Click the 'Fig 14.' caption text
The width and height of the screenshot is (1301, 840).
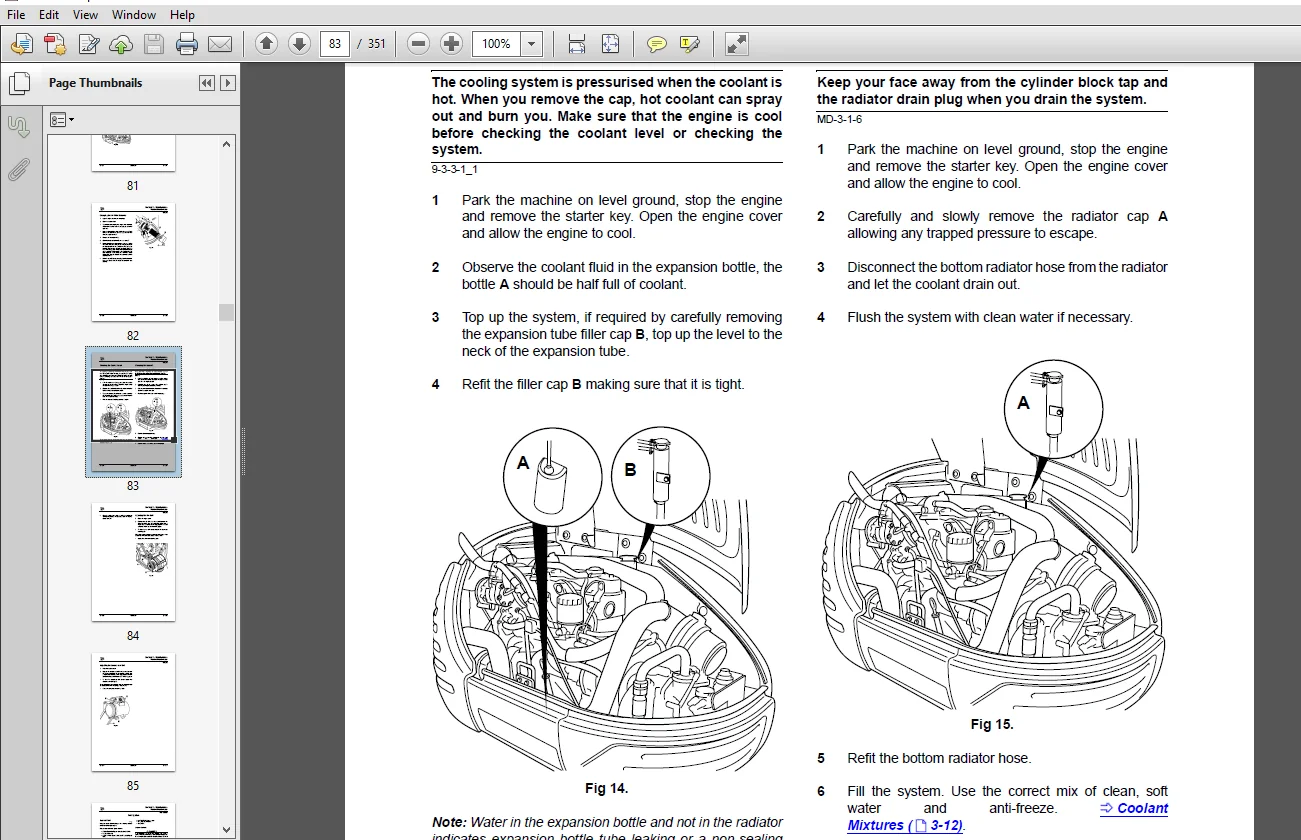click(606, 788)
